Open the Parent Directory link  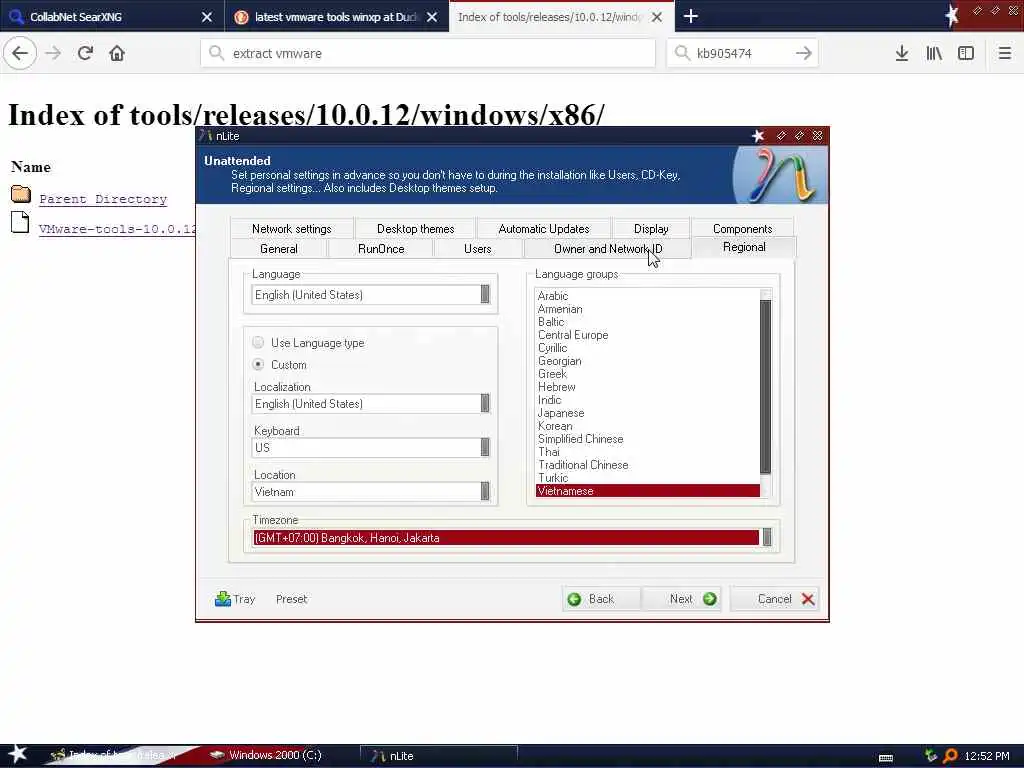pos(103,199)
